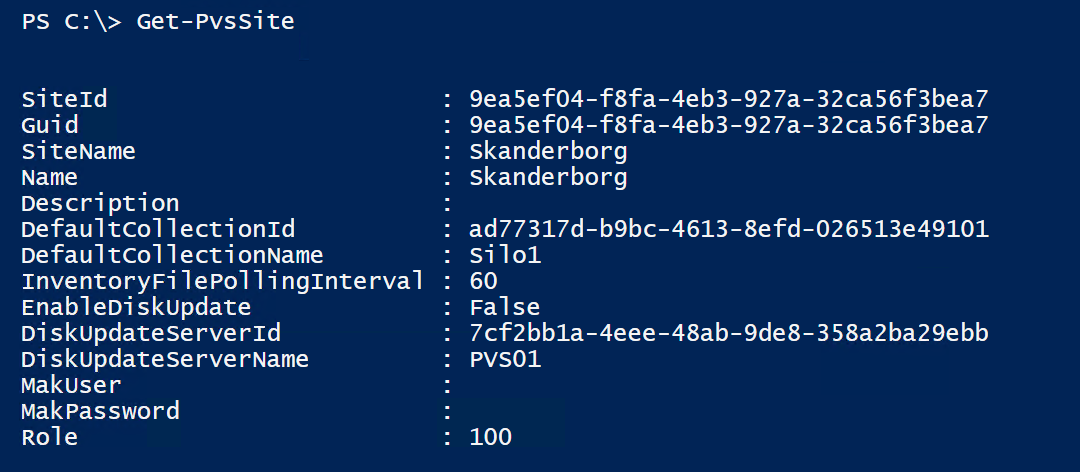Click the DefaultCollectionId GUID value
This screenshot has width=1080, height=472.
point(729,229)
